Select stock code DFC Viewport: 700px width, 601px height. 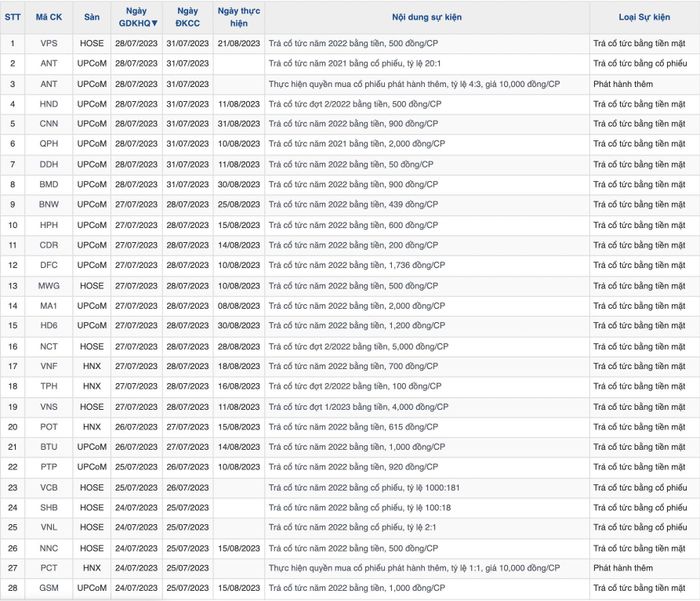[49, 265]
